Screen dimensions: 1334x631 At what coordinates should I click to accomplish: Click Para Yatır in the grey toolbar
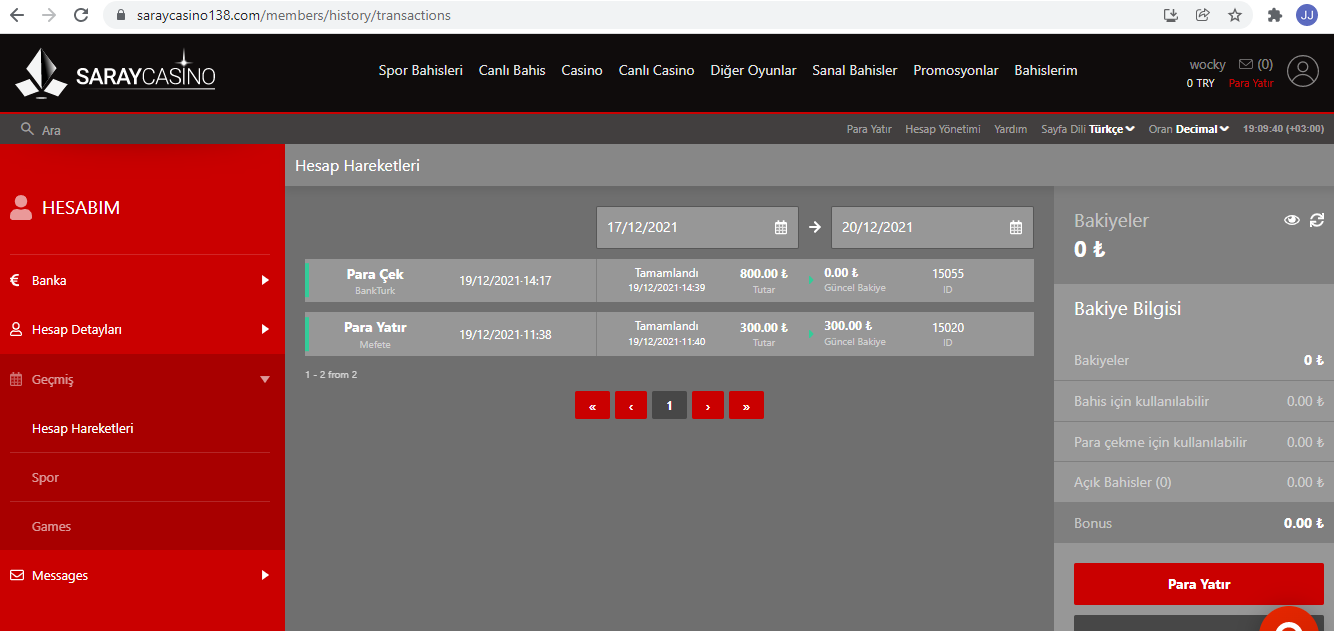(x=869, y=129)
